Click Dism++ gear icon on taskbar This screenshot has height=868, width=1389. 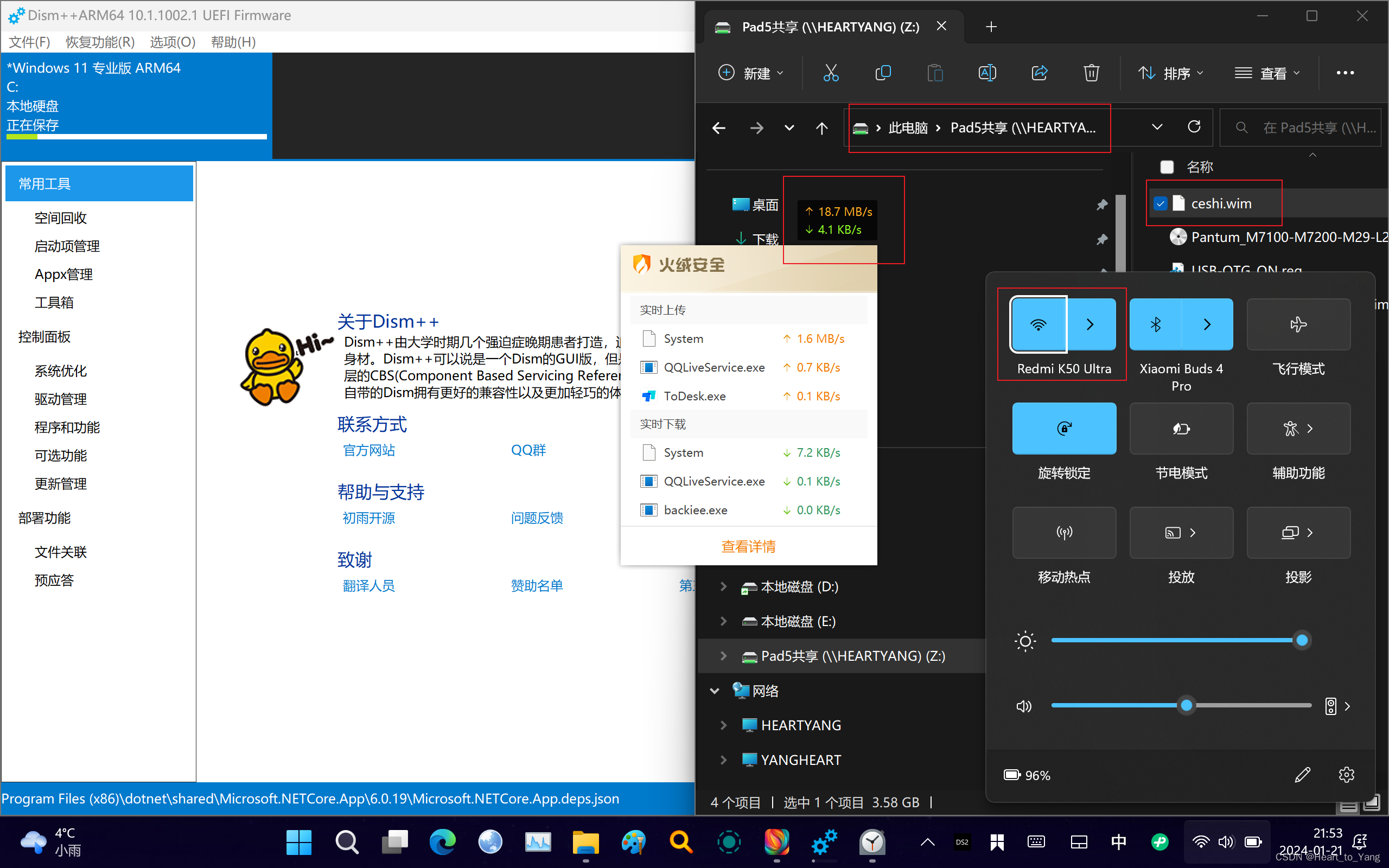point(824,842)
